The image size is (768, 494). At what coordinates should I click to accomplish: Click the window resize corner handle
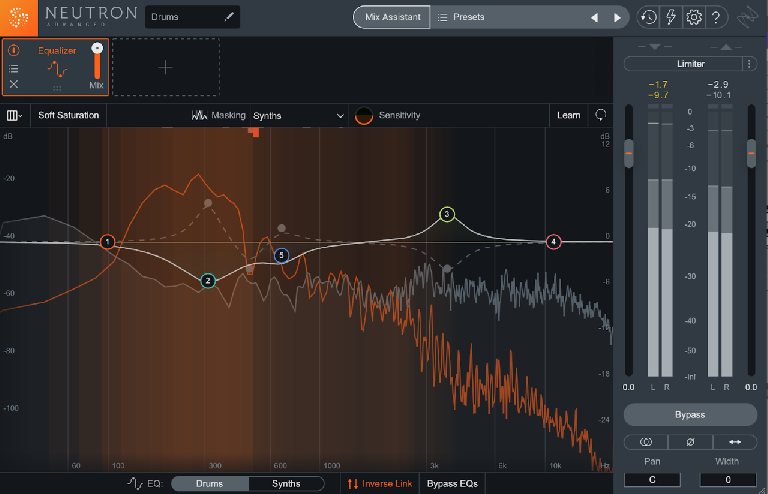(763, 490)
